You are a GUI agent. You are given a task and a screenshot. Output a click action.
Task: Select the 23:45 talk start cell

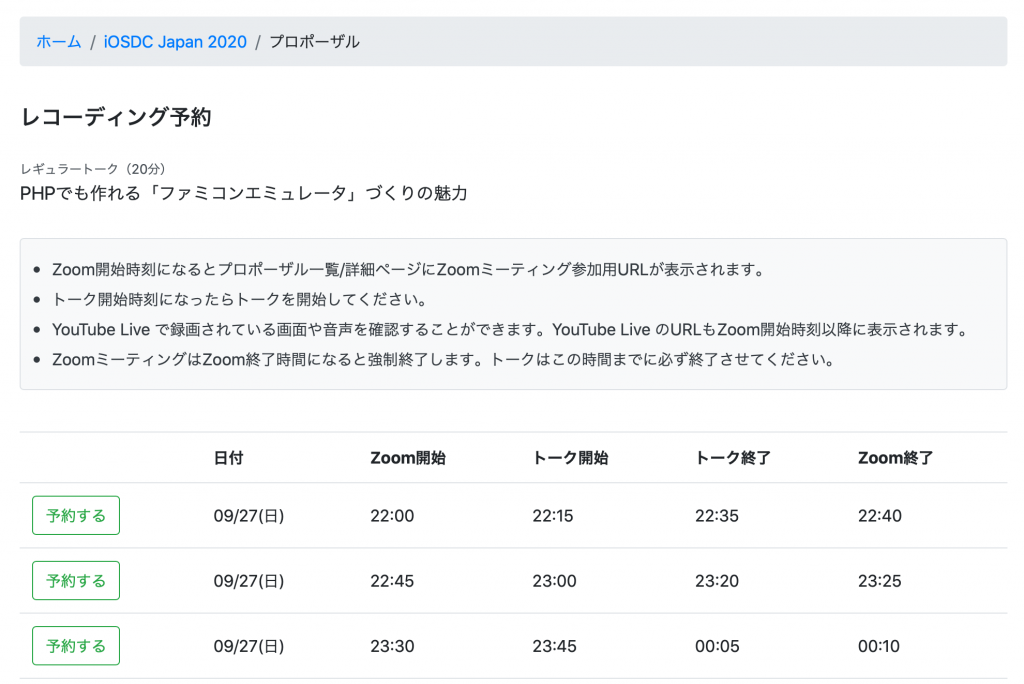[x=554, y=647]
